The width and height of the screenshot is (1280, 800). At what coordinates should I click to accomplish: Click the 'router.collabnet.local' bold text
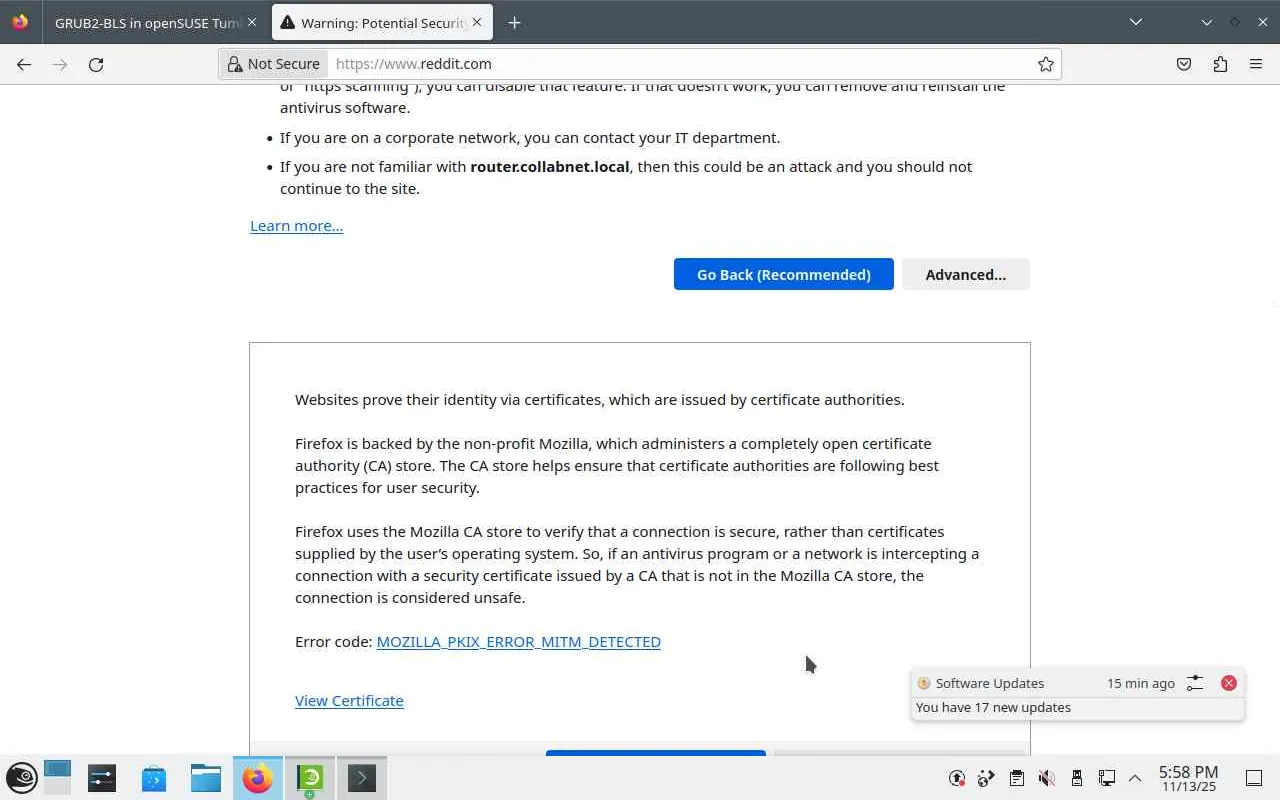(550, 167)
